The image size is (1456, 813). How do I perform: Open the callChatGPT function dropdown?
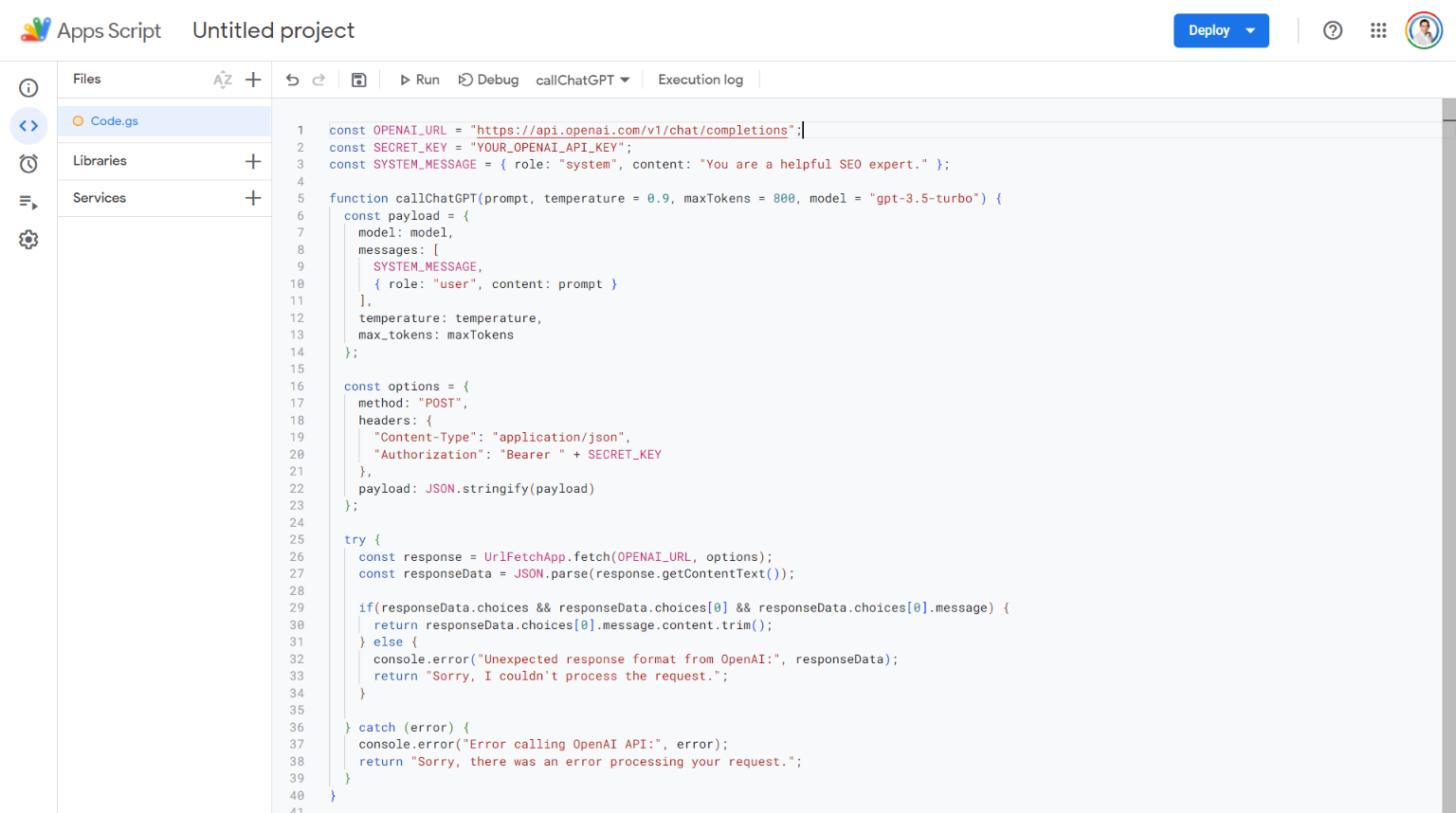(x=582, y=80)
